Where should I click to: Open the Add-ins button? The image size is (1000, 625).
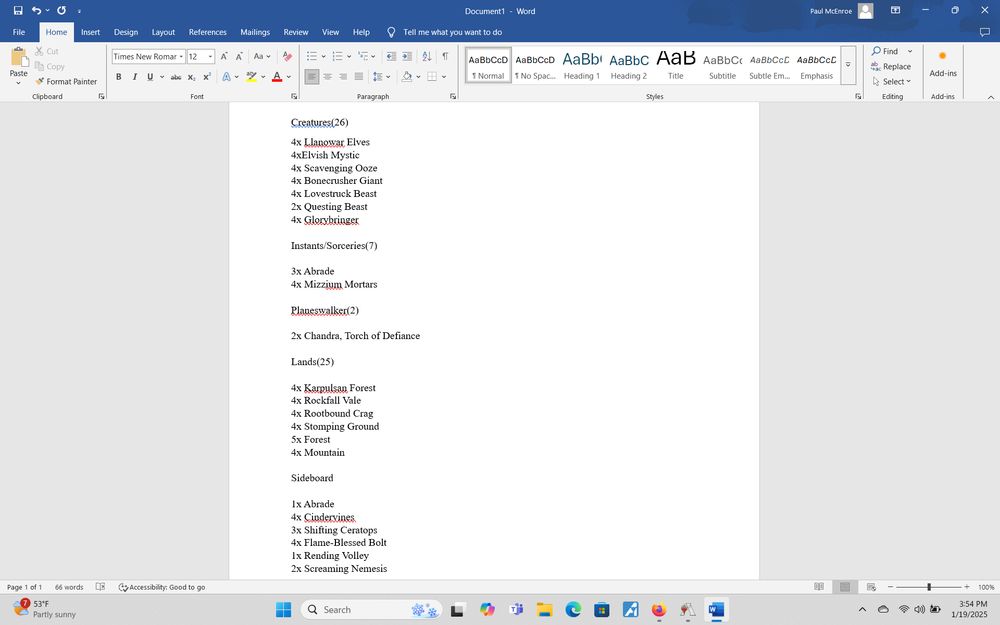[943, 64]
